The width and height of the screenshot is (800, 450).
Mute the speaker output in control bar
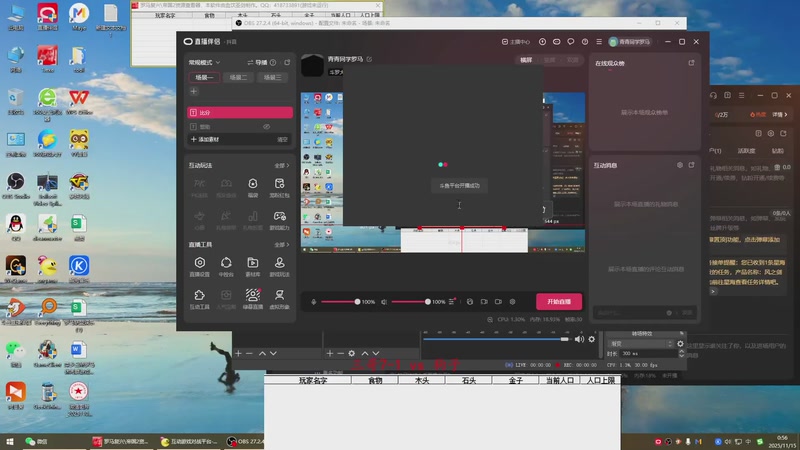pyautogui.click(x=384, y=302)
